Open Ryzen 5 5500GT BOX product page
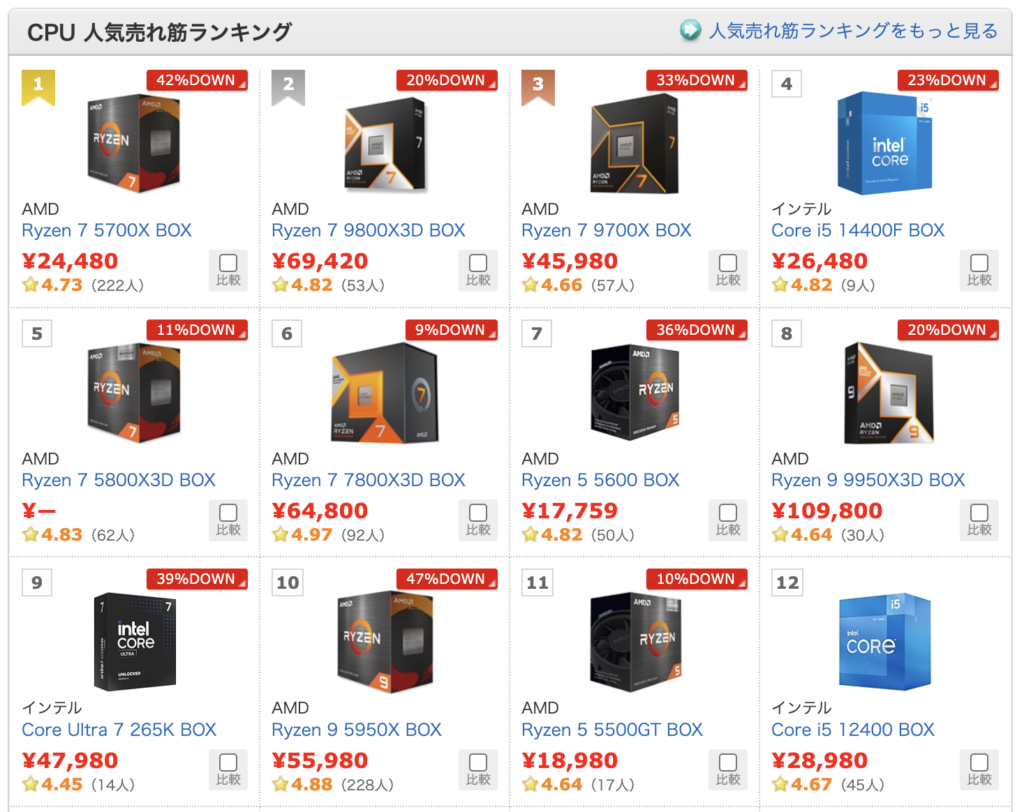Image resolution: width=1024 pixels, height=812 pixels. 612,729
